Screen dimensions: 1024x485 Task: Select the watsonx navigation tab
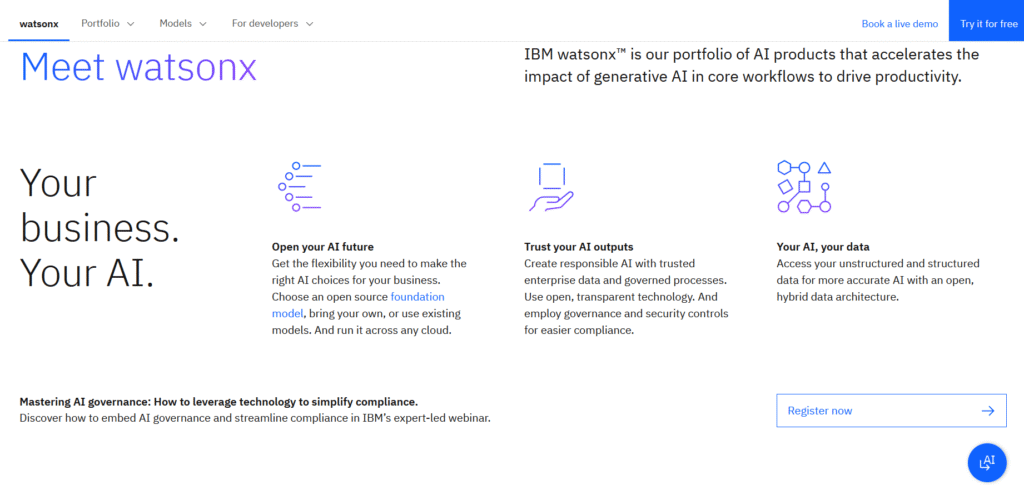click(x=39, y=23)
